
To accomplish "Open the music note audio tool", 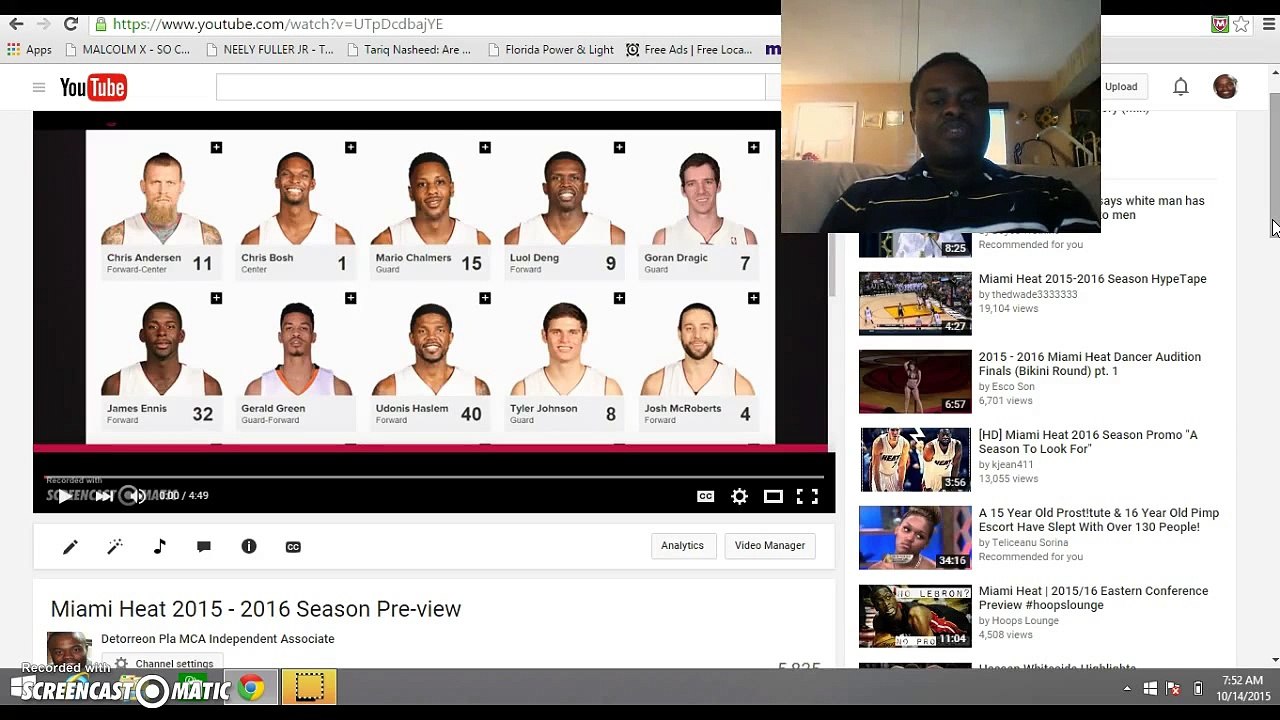I will [x=160, y=546].
